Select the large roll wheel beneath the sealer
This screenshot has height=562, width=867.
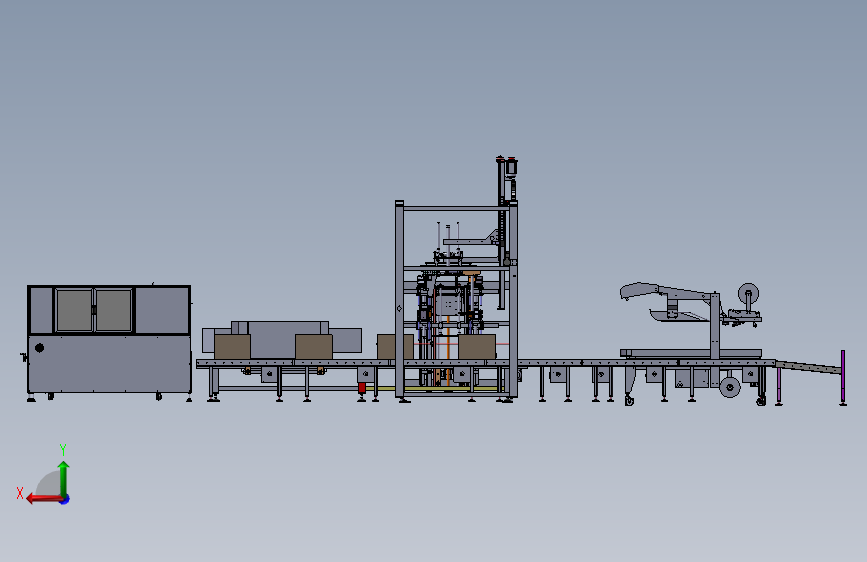(x=730, y=387)
